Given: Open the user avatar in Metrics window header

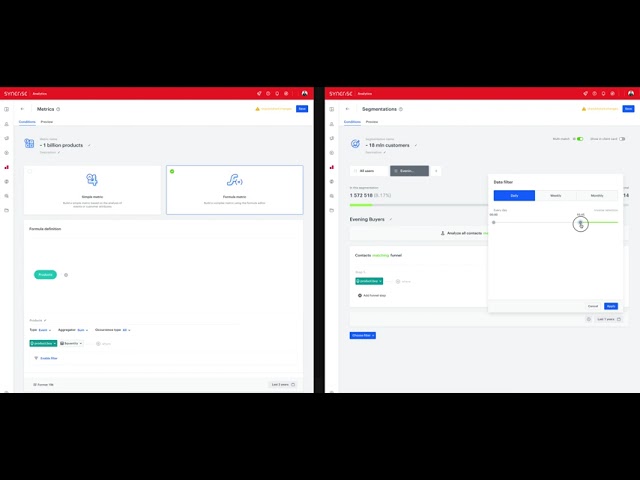Looking at the screenshot, I should tap(304, 93).
